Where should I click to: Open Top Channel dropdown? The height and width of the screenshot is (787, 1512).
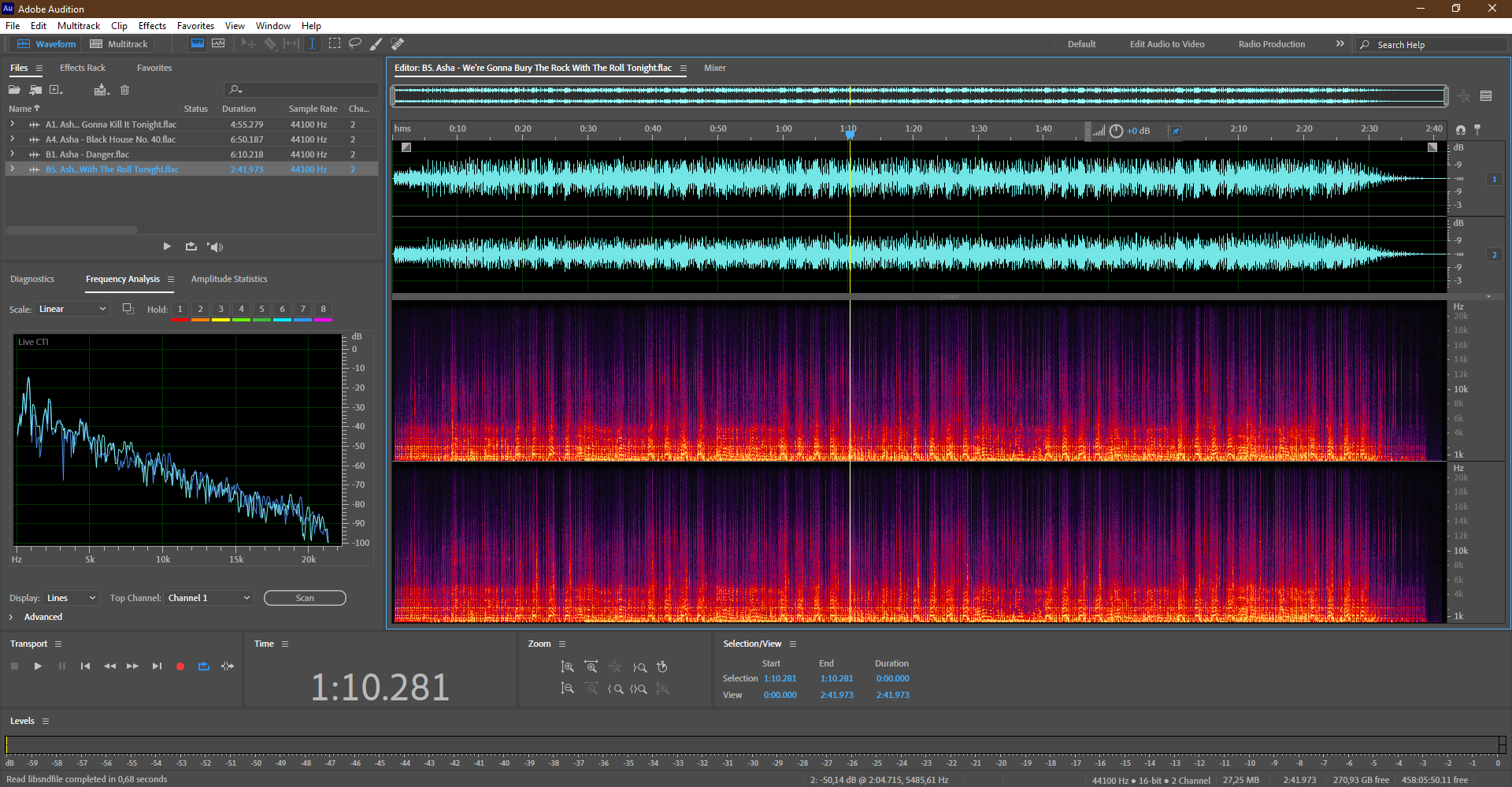click(x=209, y=599)
